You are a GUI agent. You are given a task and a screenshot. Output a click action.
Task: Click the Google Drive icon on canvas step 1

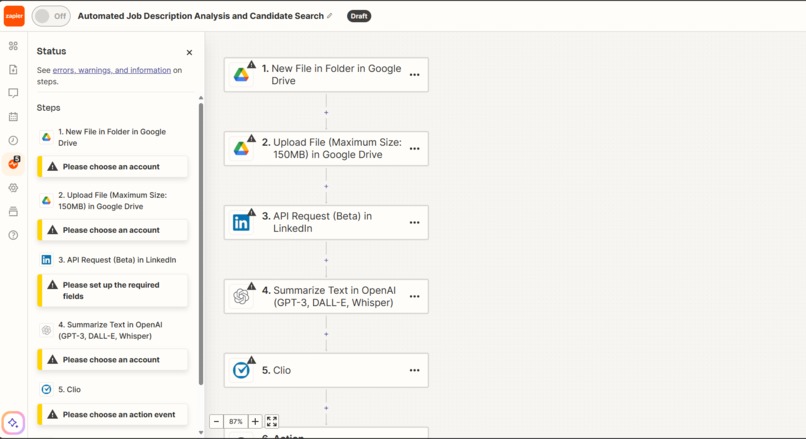click(241, 75)
